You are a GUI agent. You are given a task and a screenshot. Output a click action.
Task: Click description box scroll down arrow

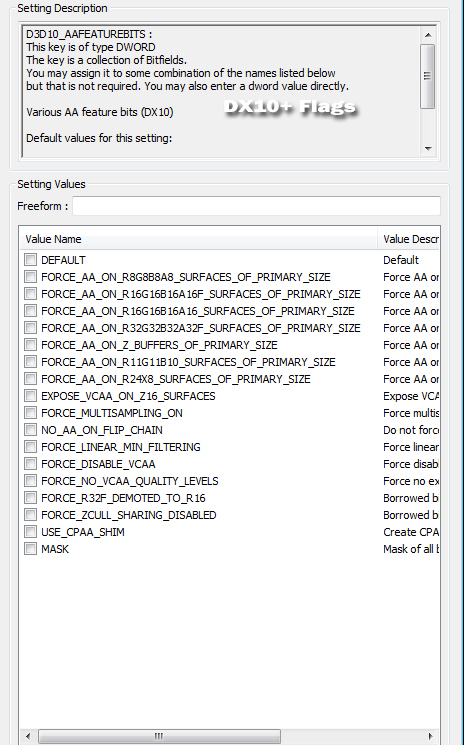[428, 149]
